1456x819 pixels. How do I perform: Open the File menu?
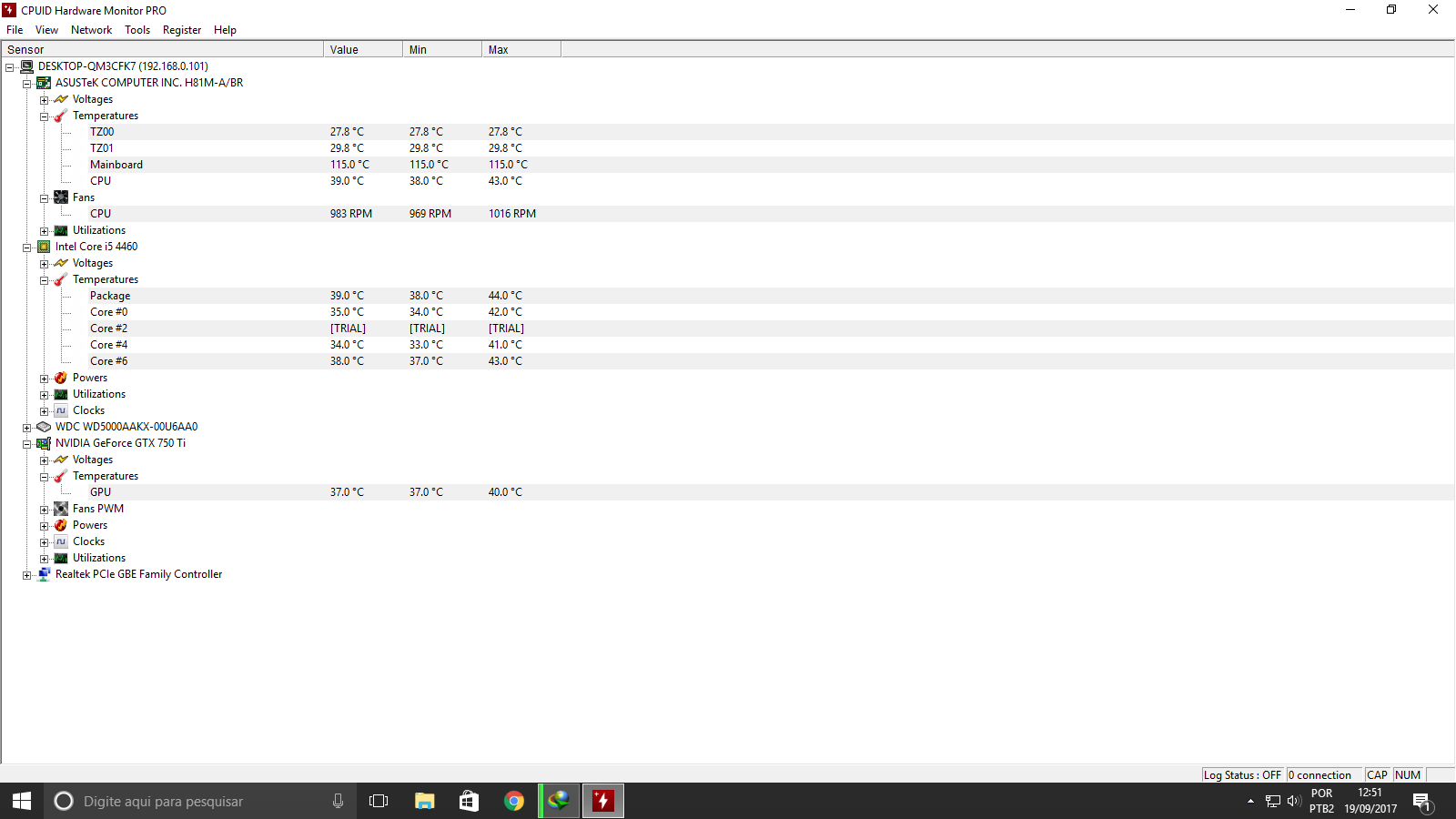click(15, 30)
